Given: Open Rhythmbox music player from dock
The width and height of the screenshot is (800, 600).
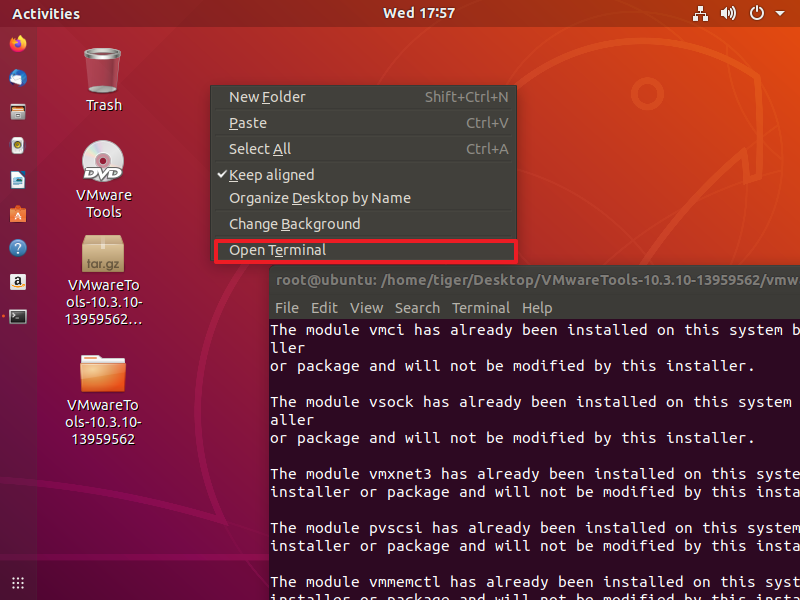Looking at the screenshot, I should coord(18,146).
